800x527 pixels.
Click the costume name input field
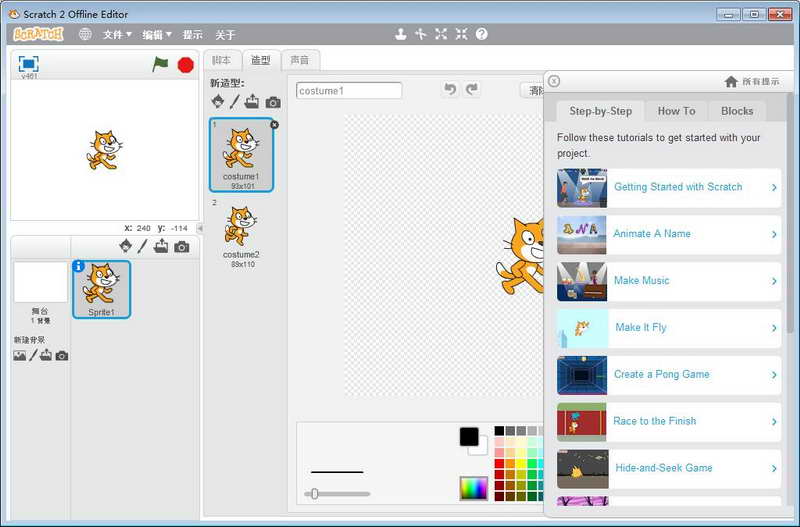click(x=348, y=91)
